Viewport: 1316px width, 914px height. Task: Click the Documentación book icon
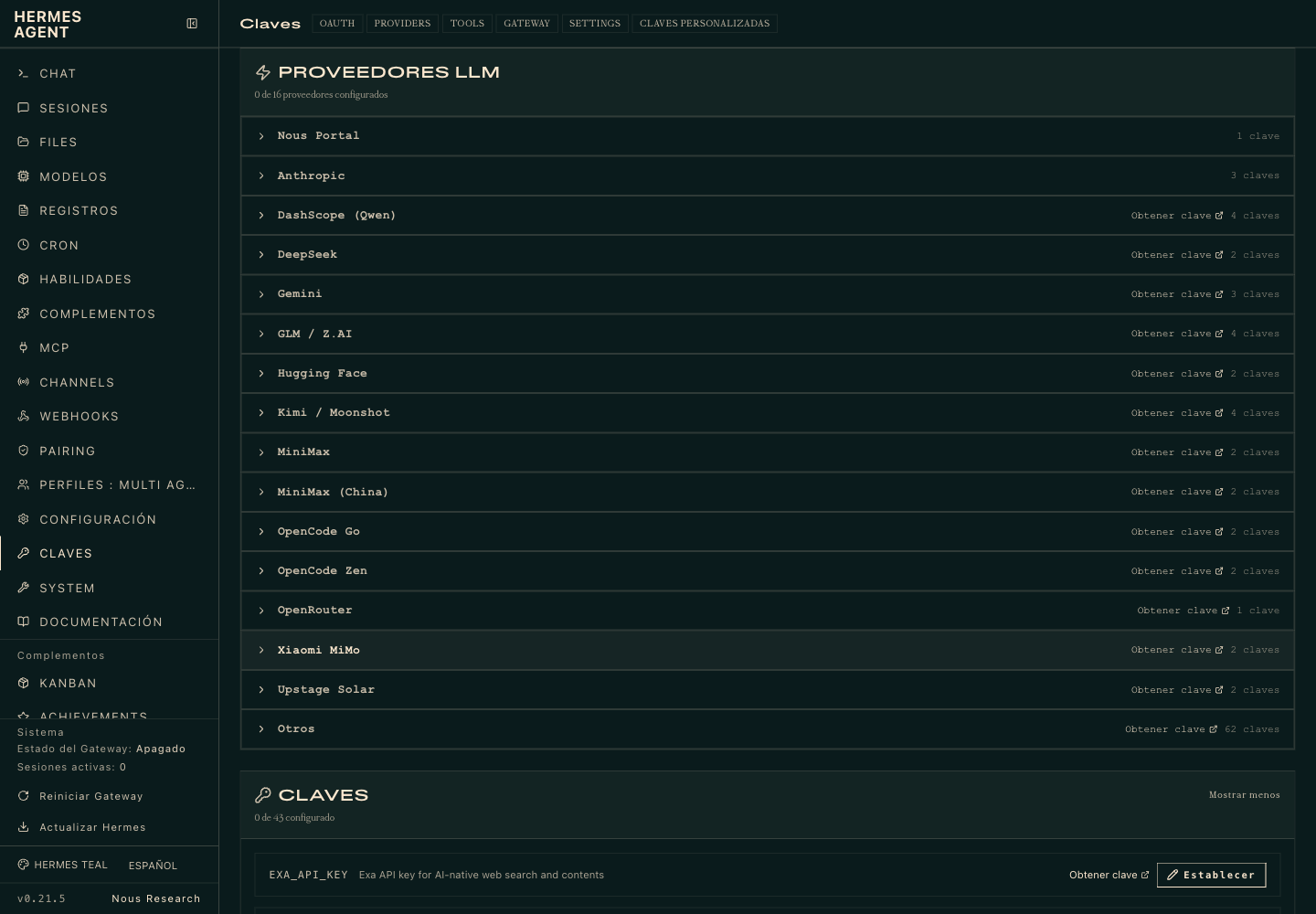24,622
